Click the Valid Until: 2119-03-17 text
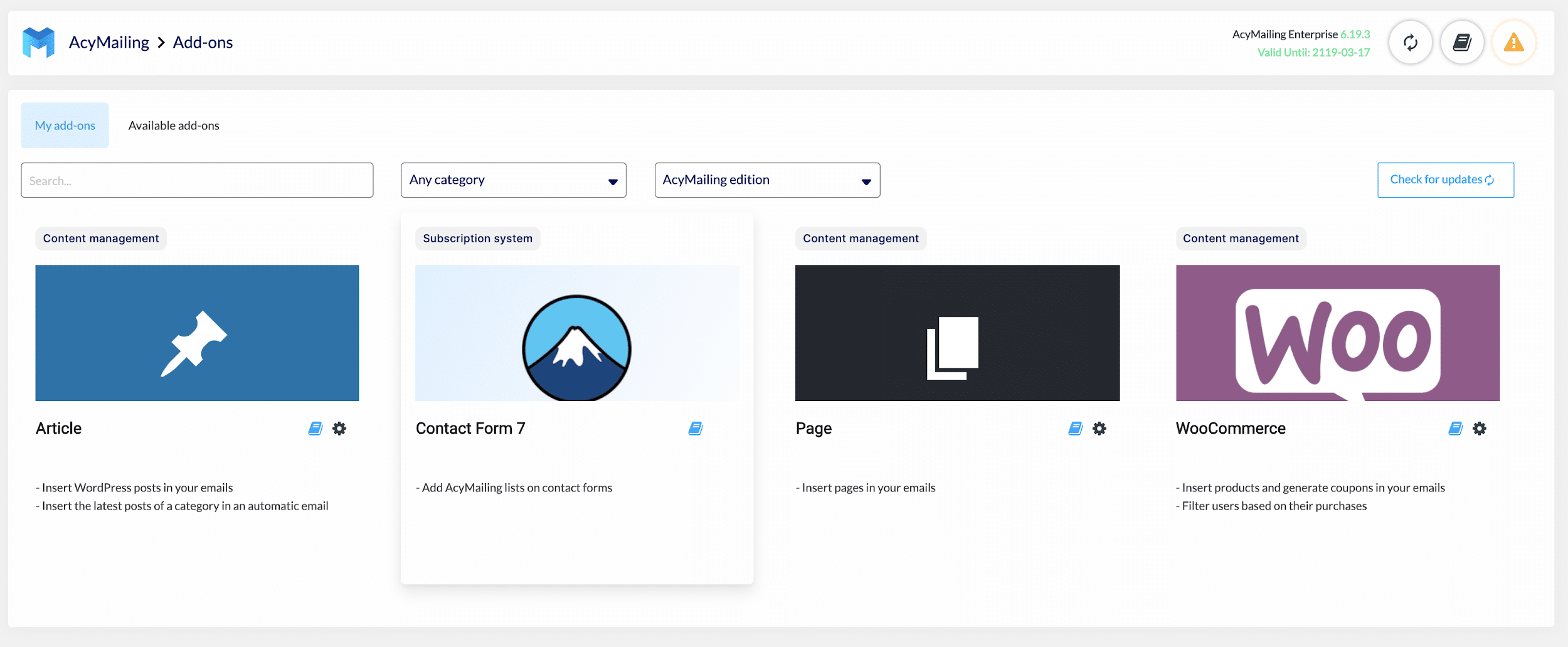This screenshot has height=647, width=1568. (1313, 53)
